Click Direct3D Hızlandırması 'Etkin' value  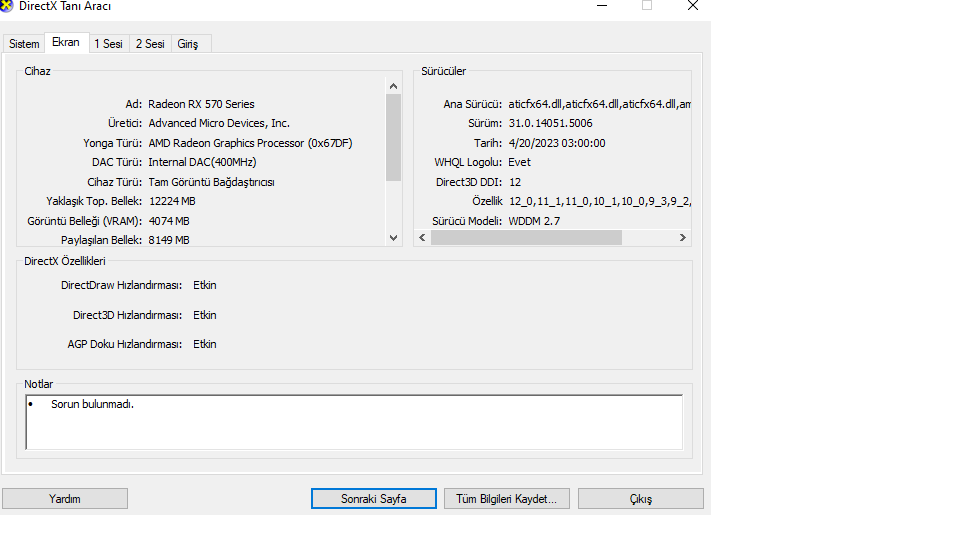[204, 315]
